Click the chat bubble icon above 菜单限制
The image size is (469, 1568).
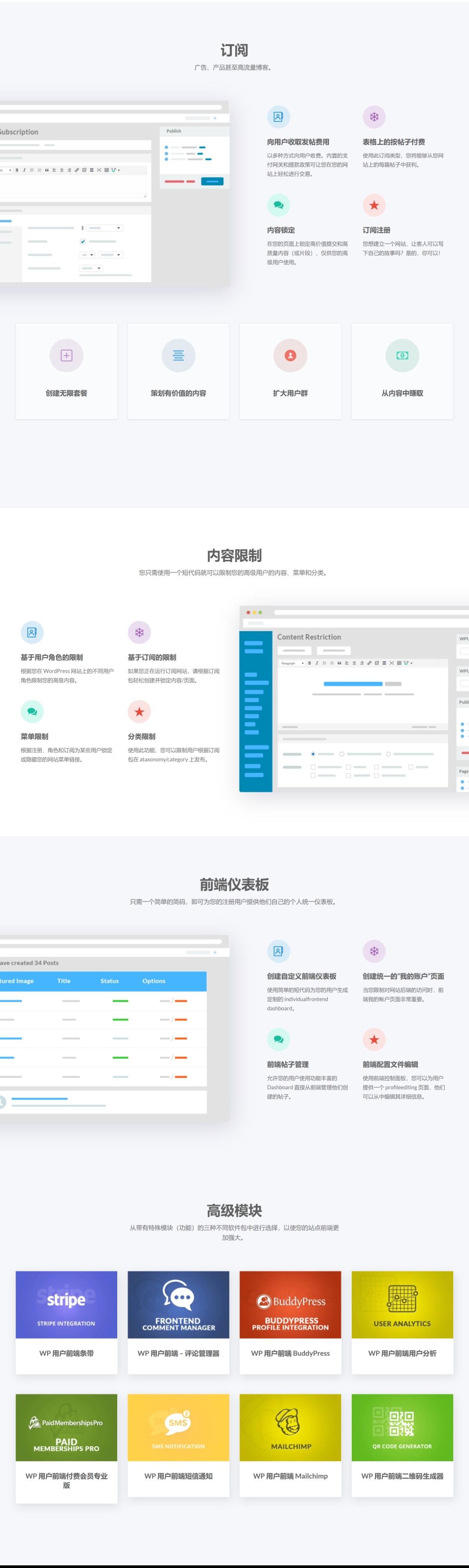[32, 712]
